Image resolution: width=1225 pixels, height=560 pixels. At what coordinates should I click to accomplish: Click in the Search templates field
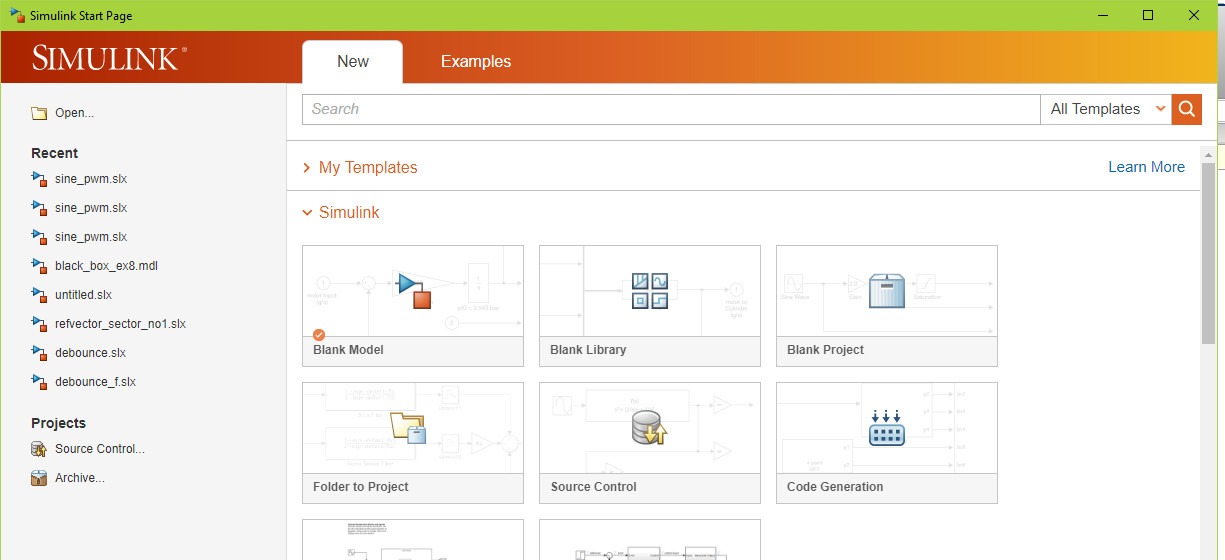(x=670, y=109)
